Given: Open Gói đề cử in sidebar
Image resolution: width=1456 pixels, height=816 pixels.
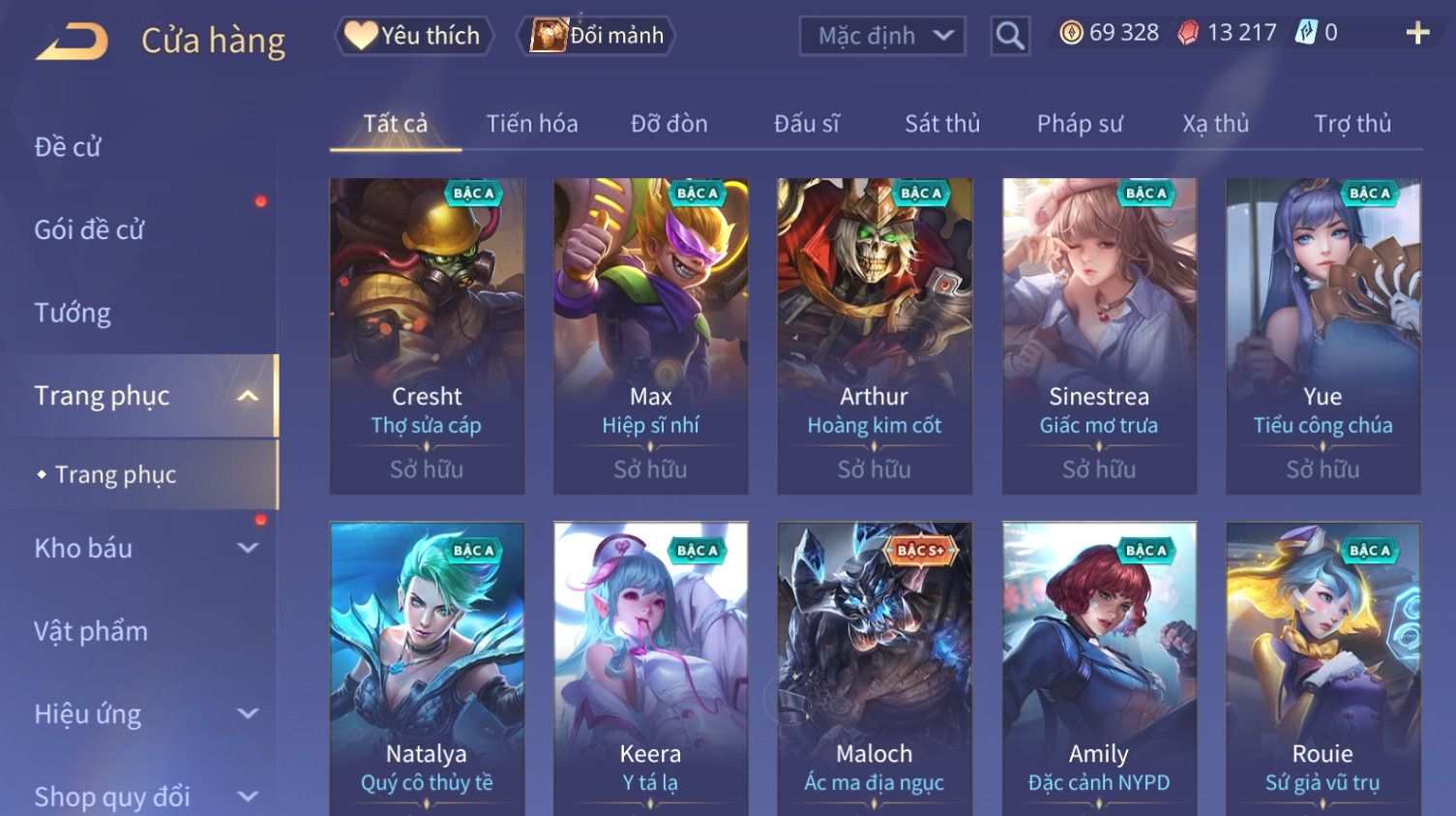Looking at the screenshot, I should 89,230.
